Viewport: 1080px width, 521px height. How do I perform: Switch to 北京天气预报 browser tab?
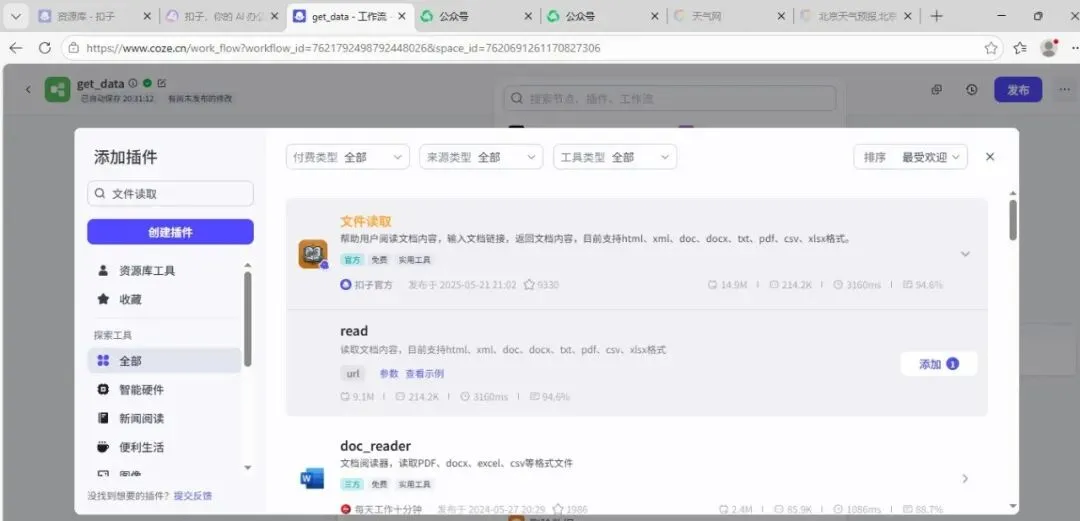[858, 16]
